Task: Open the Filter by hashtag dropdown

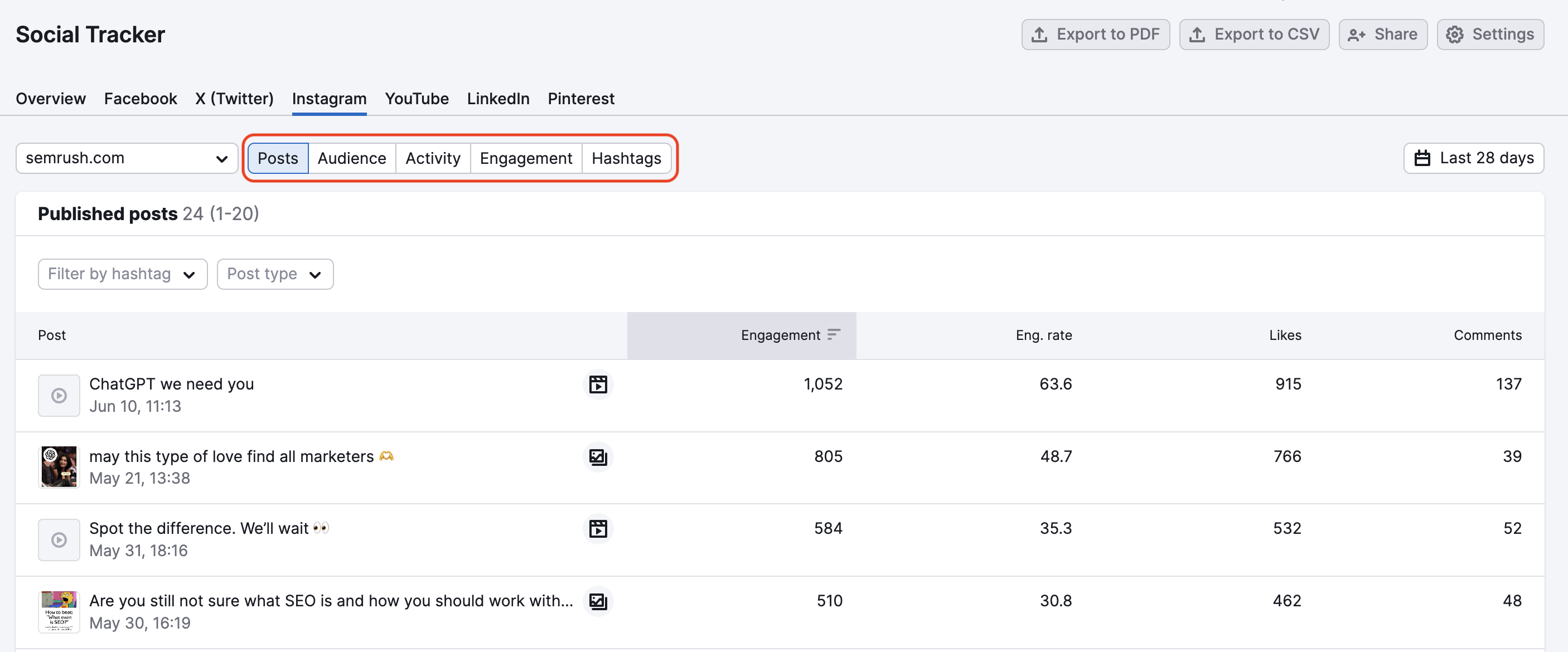Action: point(122,274)
